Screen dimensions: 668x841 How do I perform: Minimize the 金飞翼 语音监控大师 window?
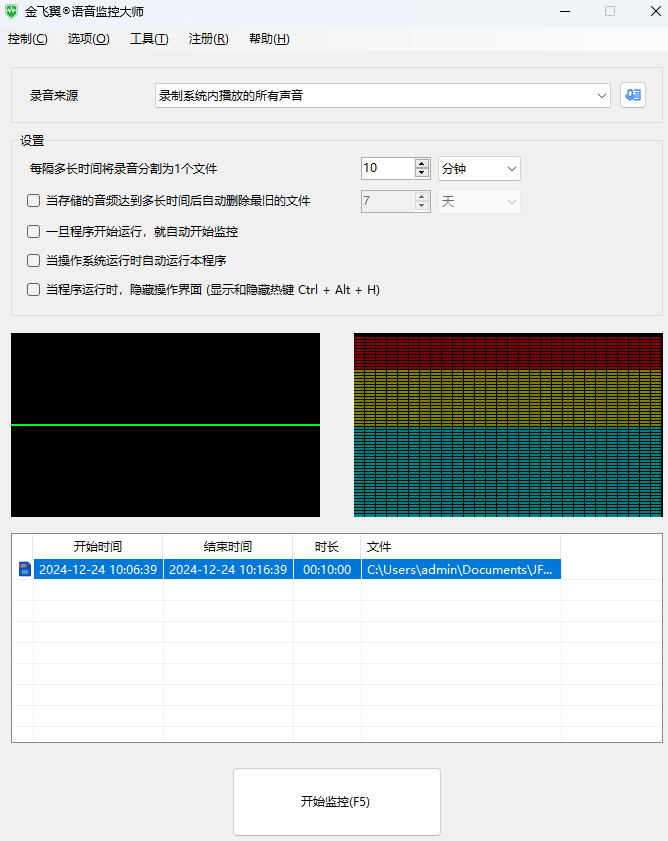(563, 12)
